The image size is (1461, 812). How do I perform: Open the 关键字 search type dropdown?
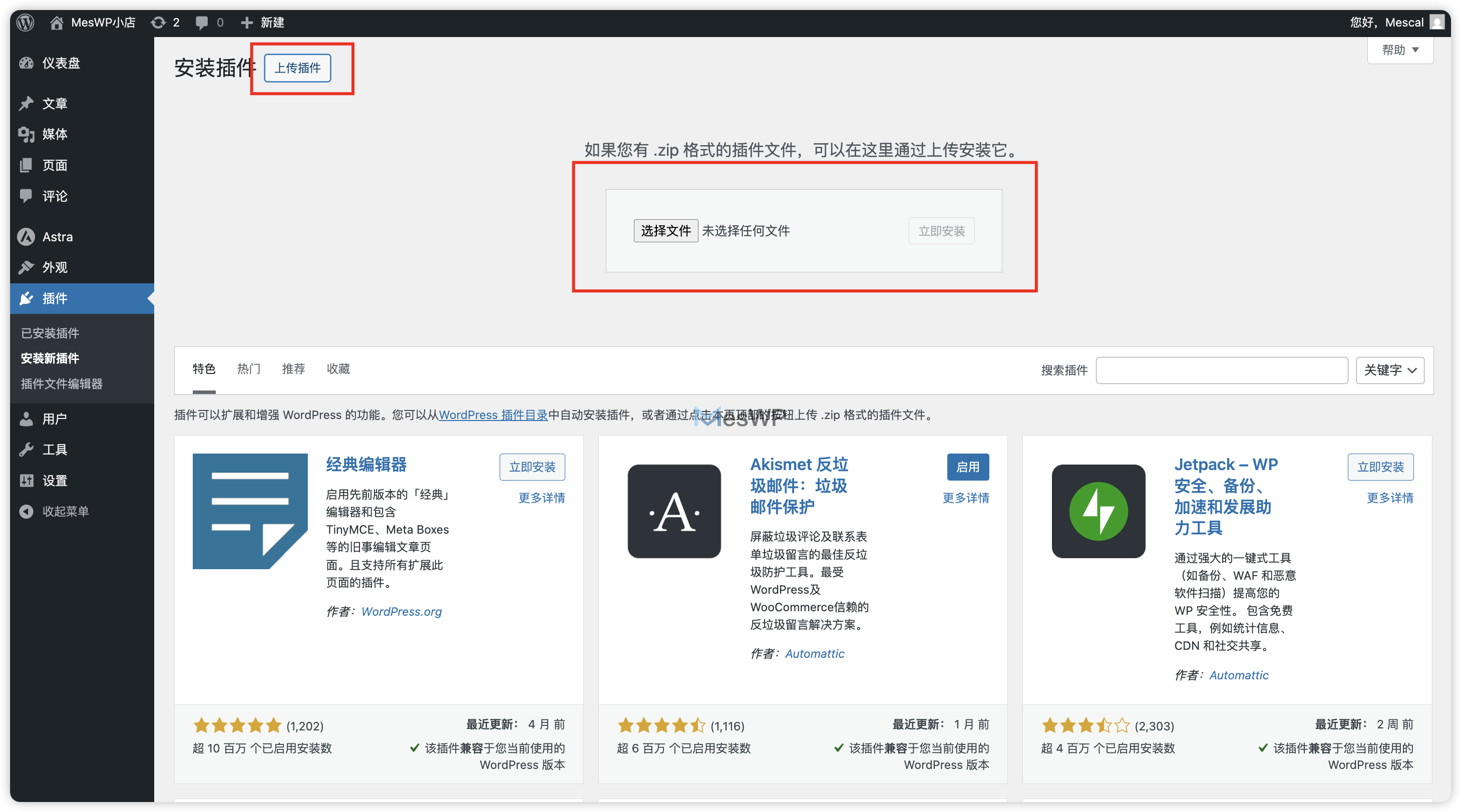(x=1389, y=370)
